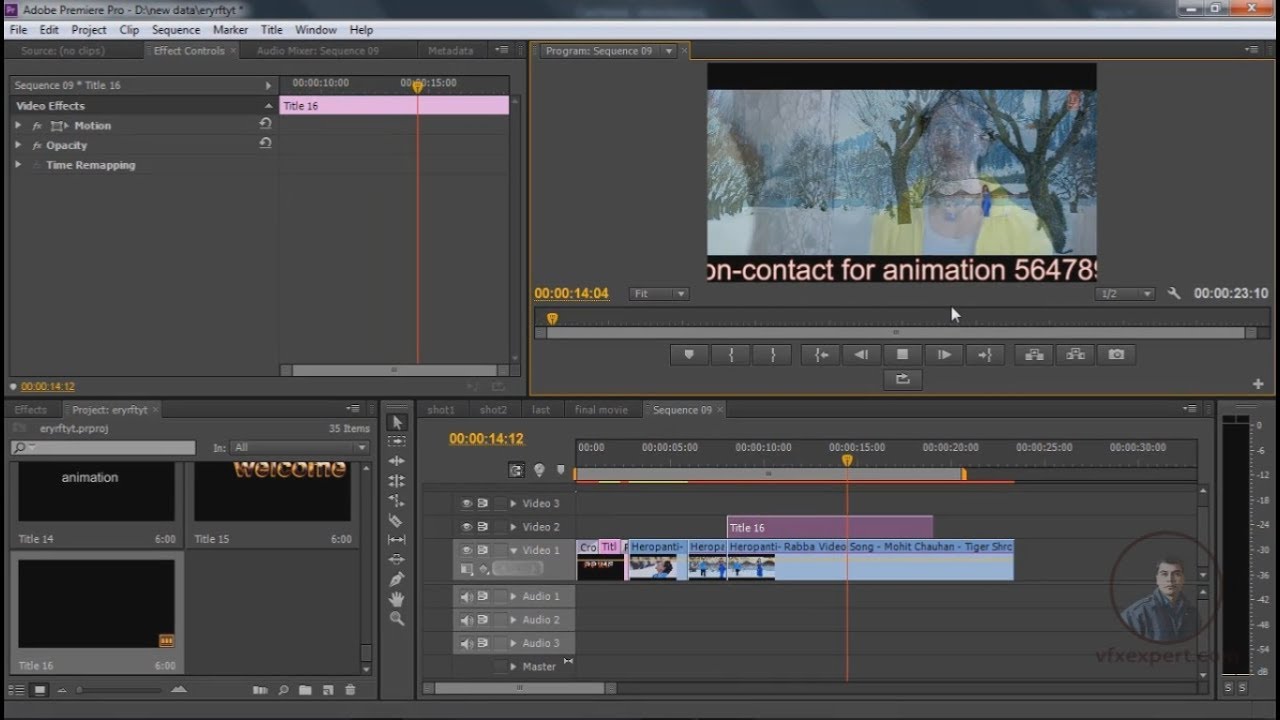This screenshot has width=1280, height=720.
Task: Open the Clip menu
Action: [x=129, y=30]
